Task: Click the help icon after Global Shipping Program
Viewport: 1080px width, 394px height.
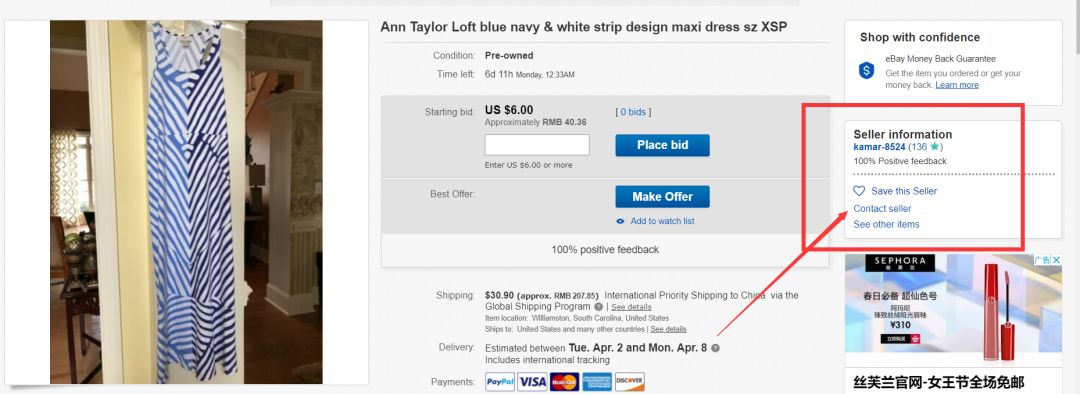Action: point(599,307)
